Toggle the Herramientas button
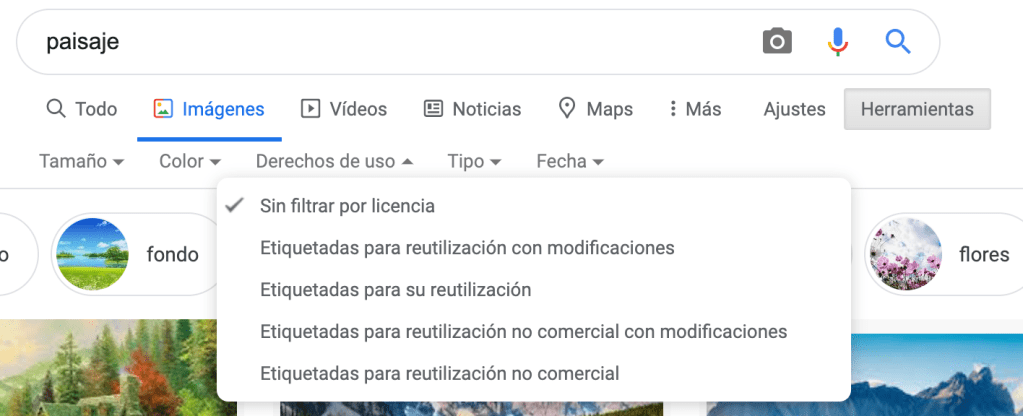1023x416 pixels. pos(917,109)
